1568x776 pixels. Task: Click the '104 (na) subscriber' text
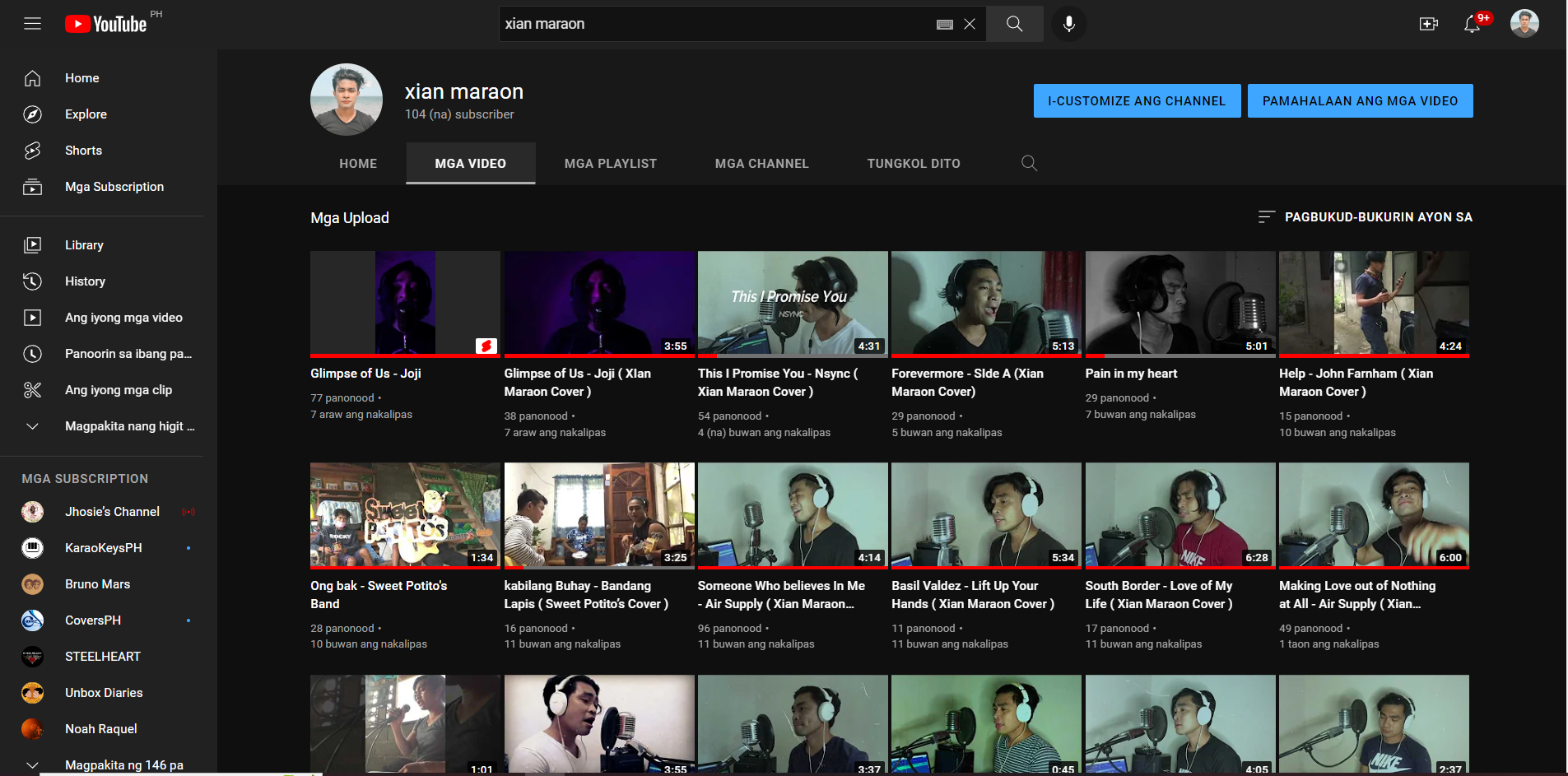(x=459, y=114)
